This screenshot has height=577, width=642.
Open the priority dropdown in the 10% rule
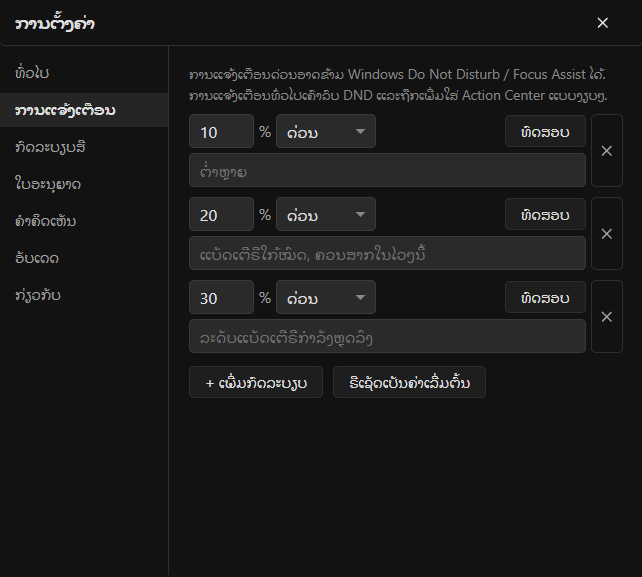pos(326,131)
